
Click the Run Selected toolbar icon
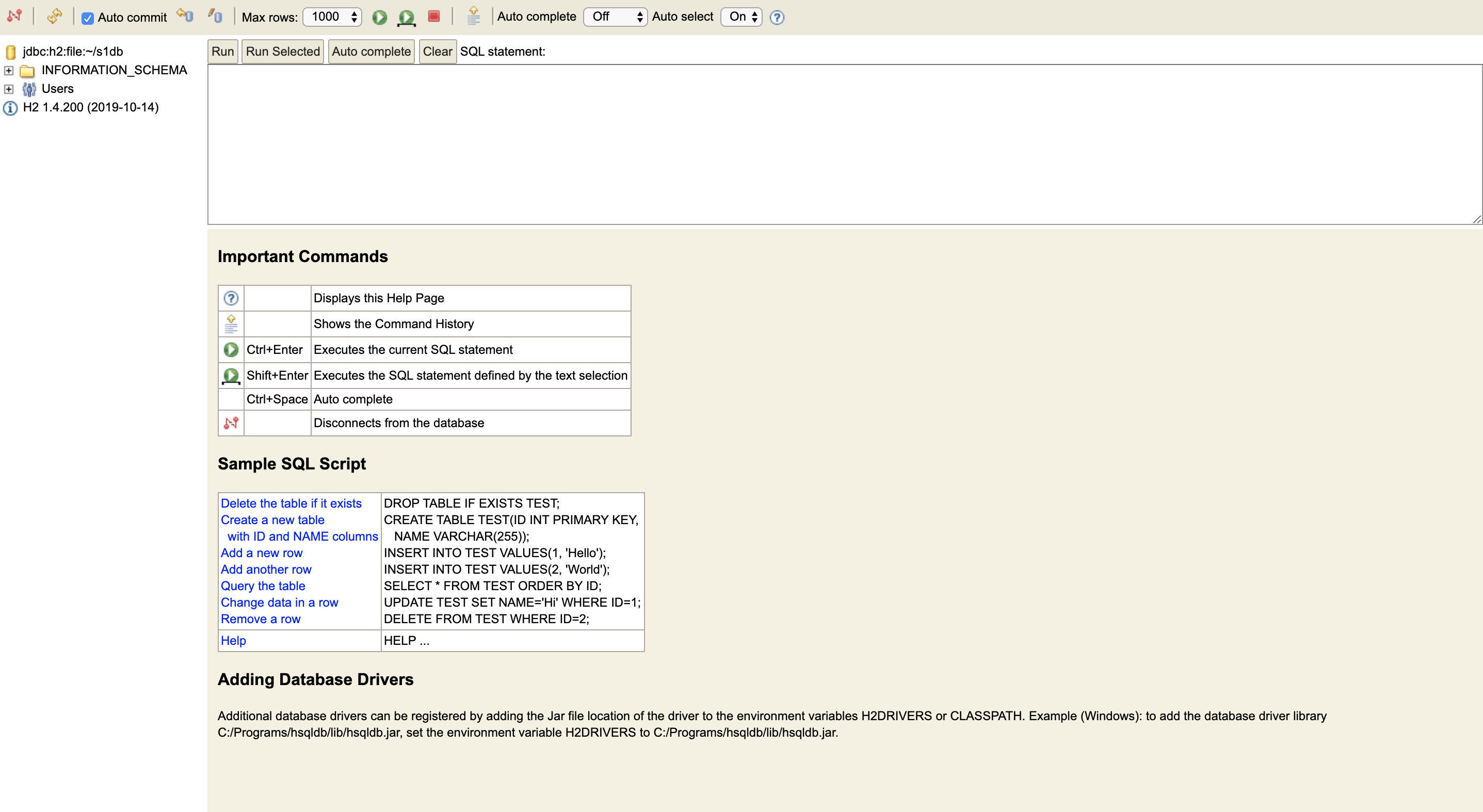[407, 17]
